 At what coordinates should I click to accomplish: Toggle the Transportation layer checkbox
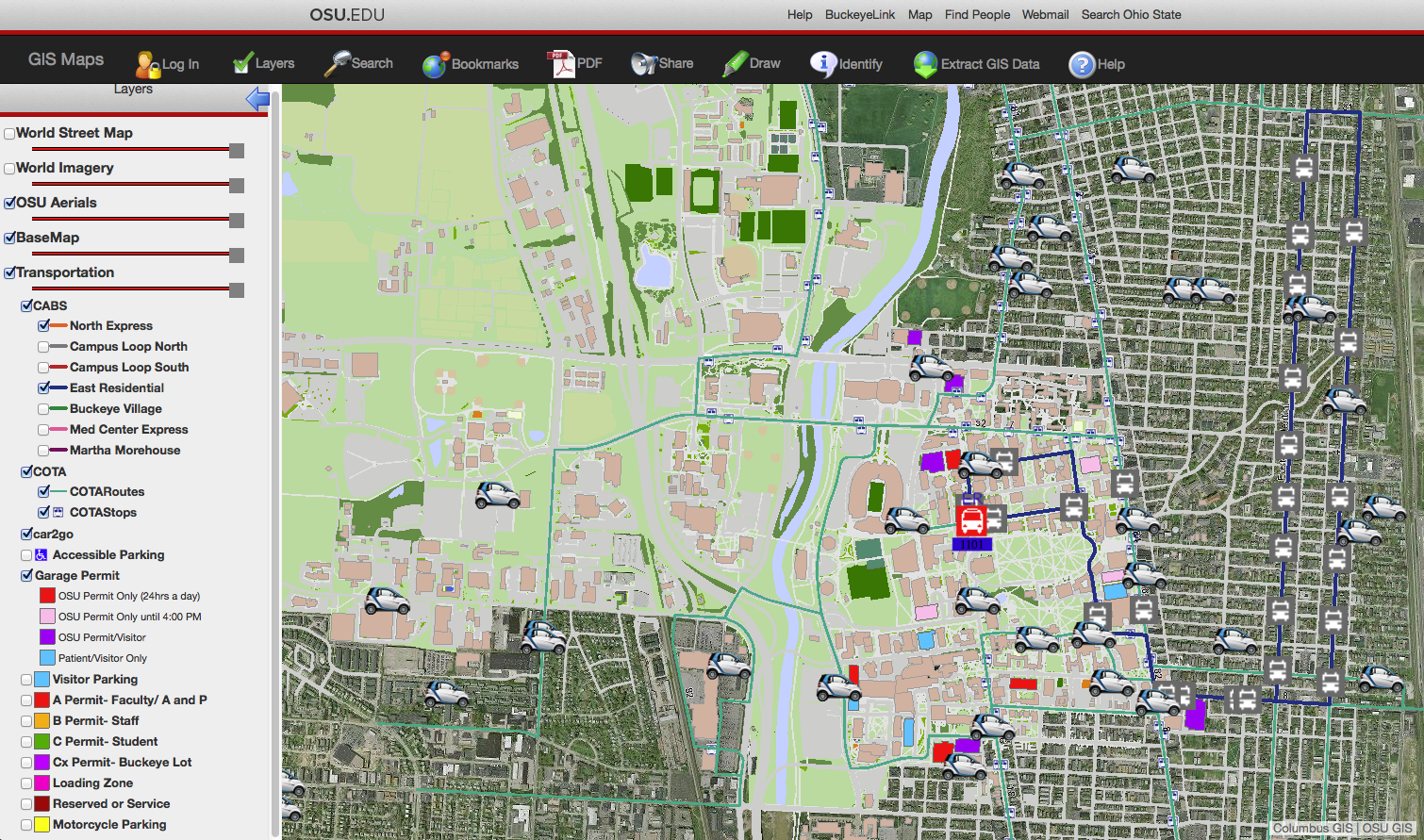(x=9, y=273)
